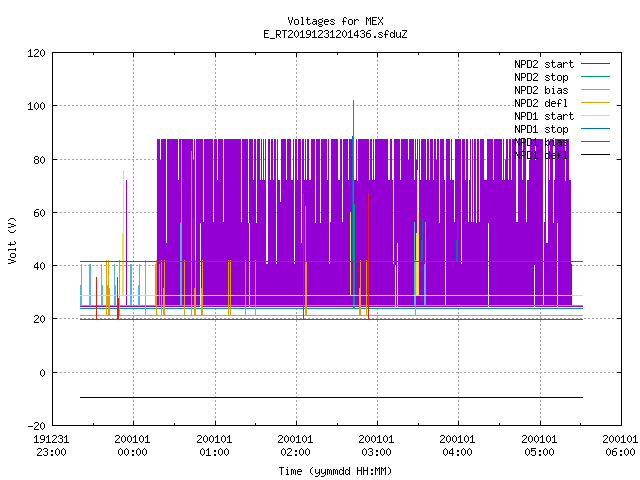
Task: Click the 'NPD1 stop' legend label
Action: (541, 129)
